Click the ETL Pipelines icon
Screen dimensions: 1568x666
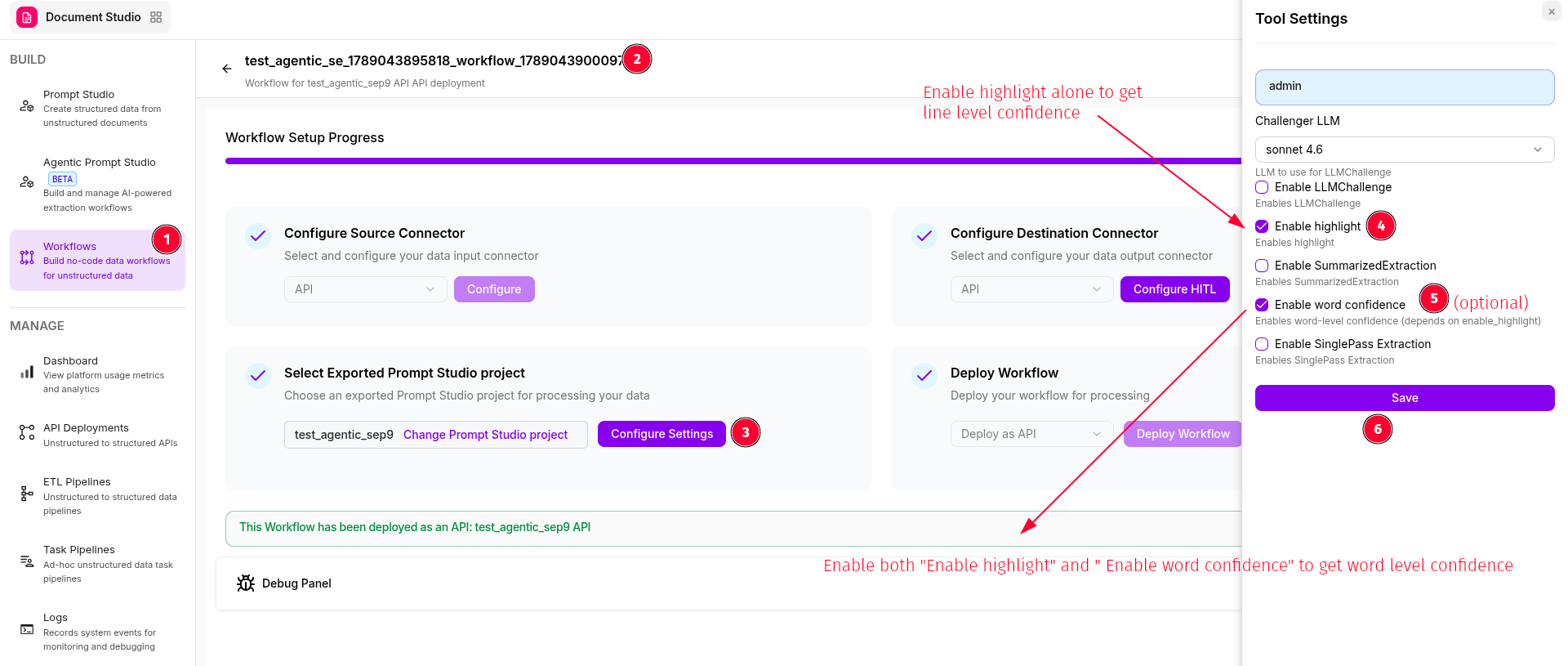tap(27, 494)
